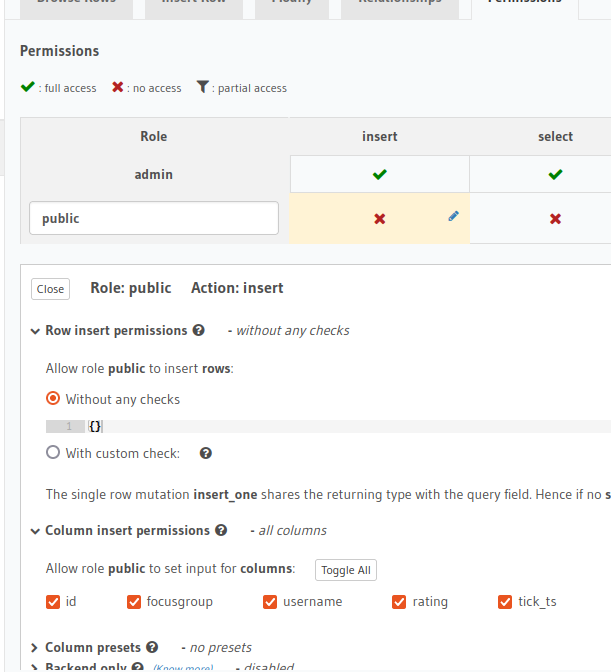611x672 pixels.
Task: Open help icon next to Column insert permissions
Action: pos(221,530)
